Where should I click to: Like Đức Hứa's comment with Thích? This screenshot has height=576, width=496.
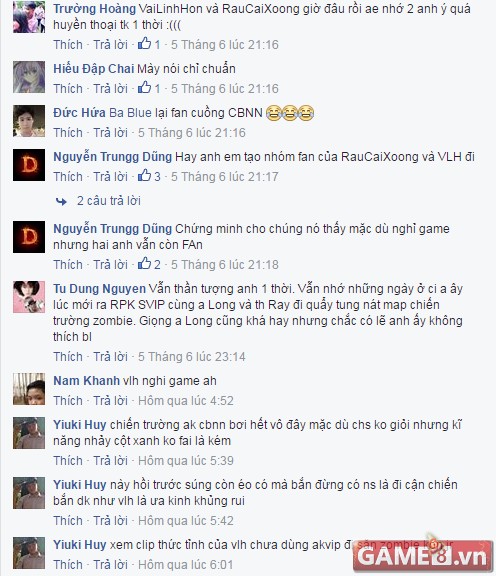coord(68,132)
